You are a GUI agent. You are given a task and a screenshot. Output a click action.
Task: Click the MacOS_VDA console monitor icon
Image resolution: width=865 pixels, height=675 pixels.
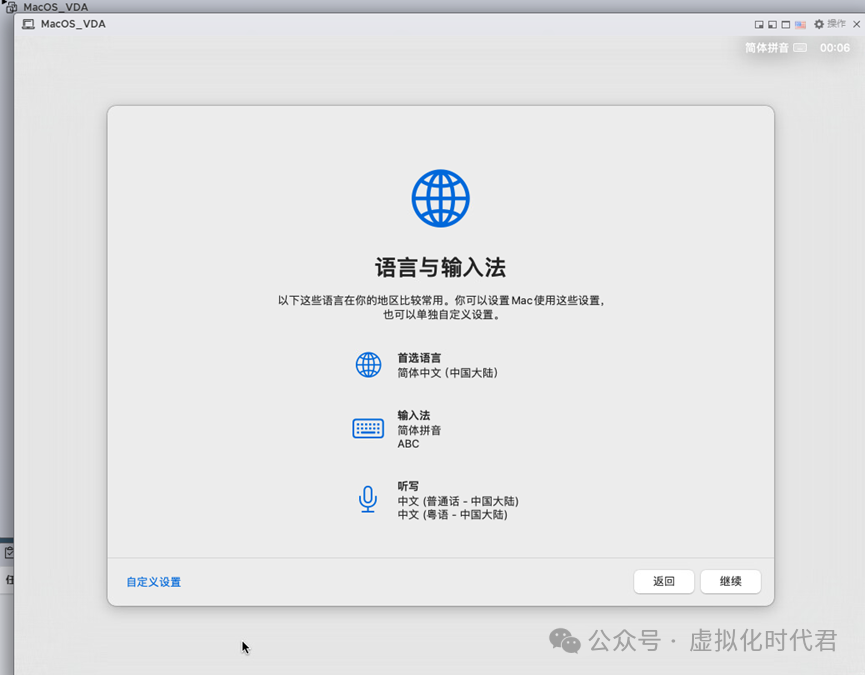[x=28, y=24]
